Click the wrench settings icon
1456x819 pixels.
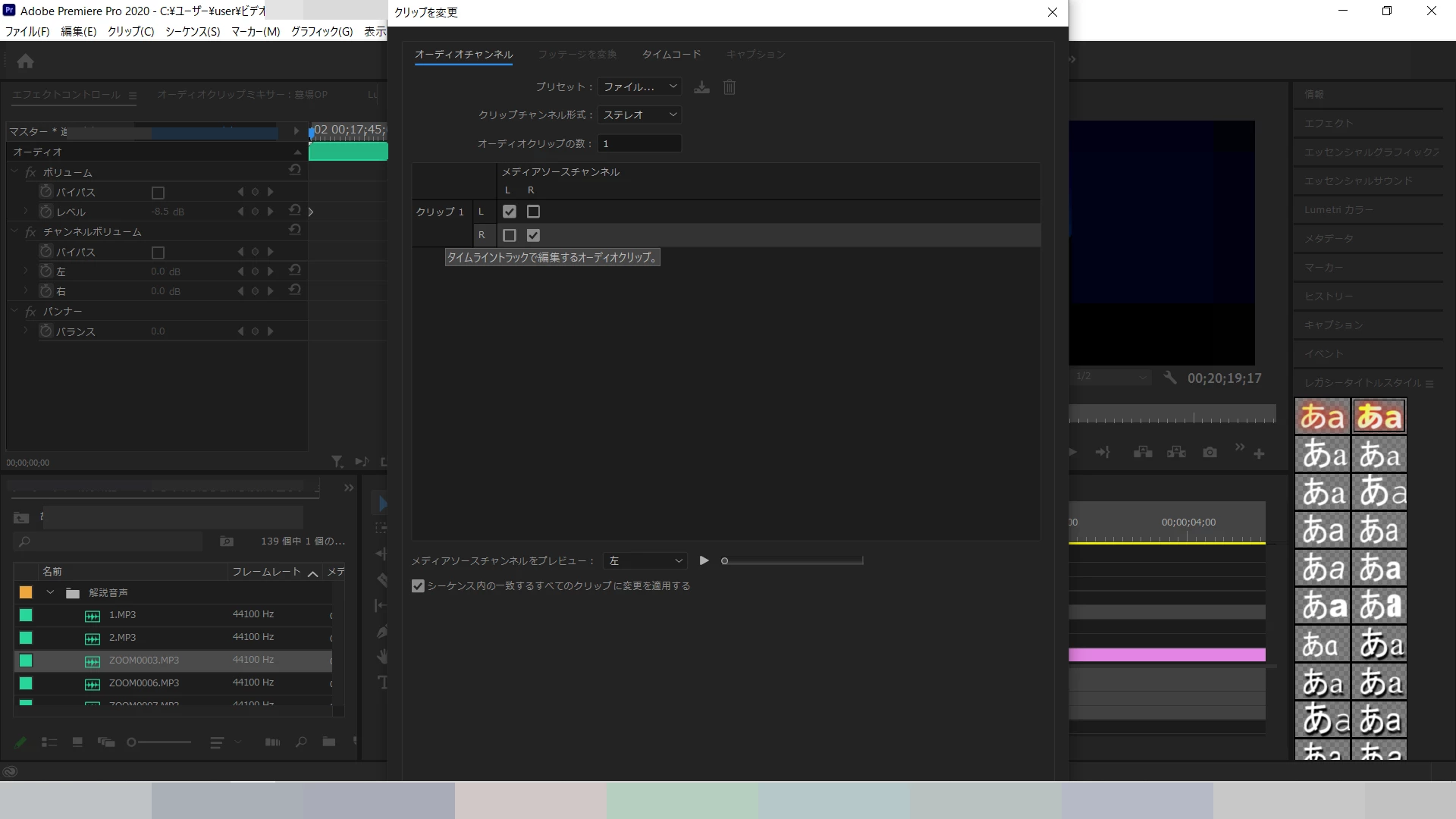point(1170,378)
